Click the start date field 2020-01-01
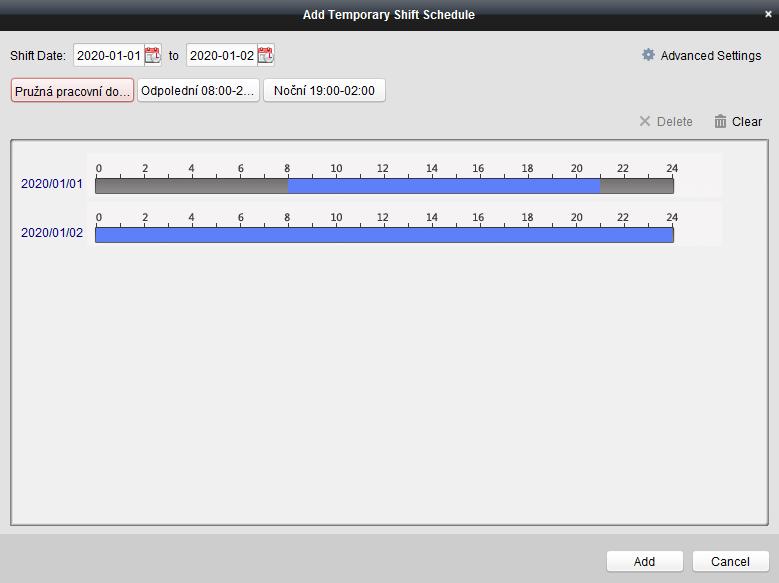The width and height of the screenshot is (779, 583). click(x=109, y=55)
